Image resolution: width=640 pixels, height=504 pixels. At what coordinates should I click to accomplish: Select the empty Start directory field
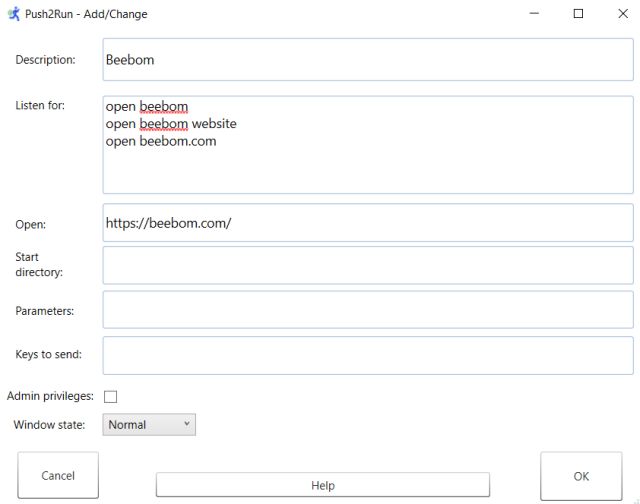(x=367, y=266)
